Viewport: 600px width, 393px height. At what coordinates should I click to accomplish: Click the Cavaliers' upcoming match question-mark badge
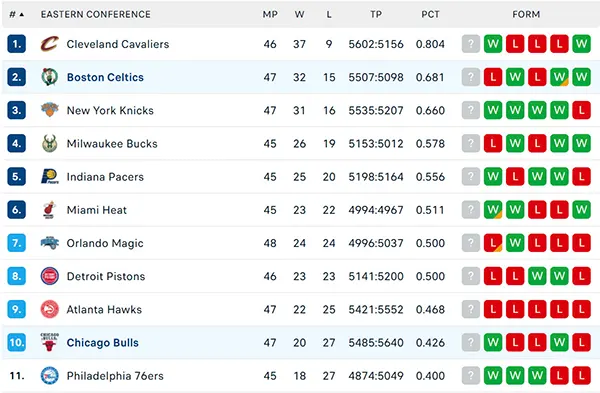click(x=471, y=44)
